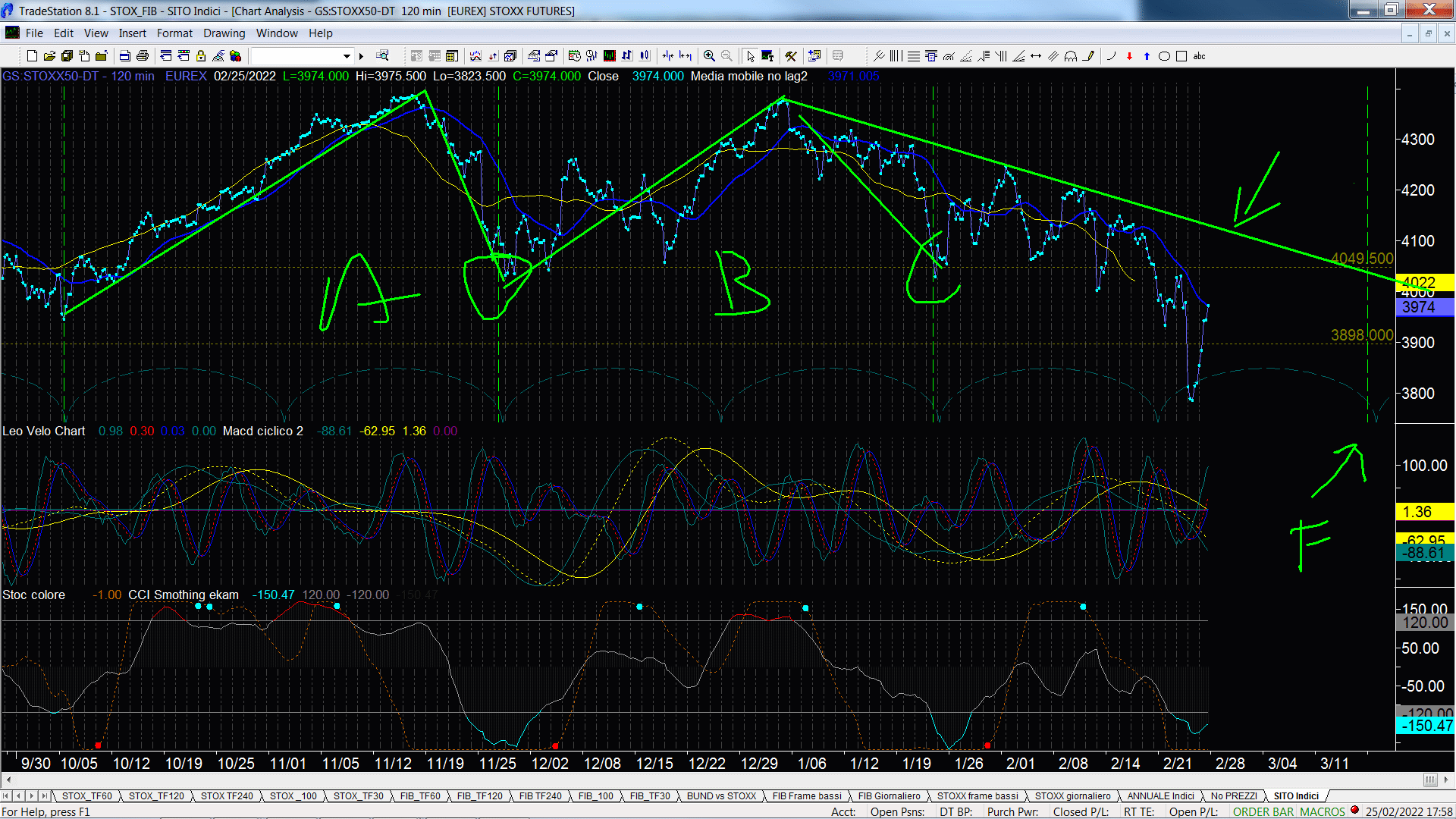Select the parallel lines drawing tool
This screenshot has width=1456, height=819.
click(x=1053, y=56)
